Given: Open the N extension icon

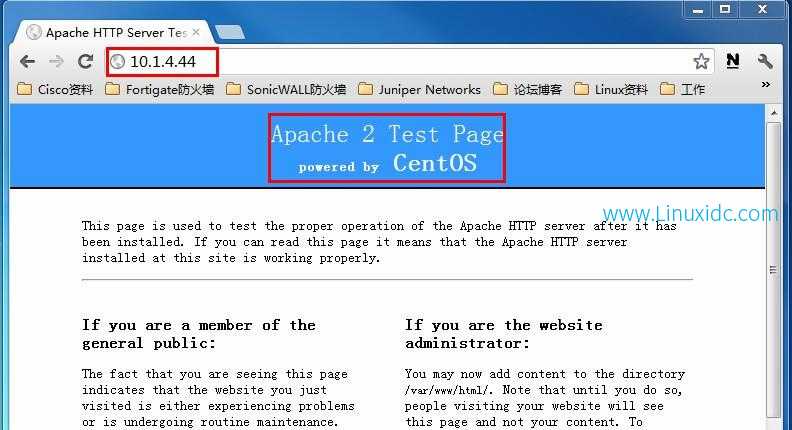Looking at the screenshot, I should [732, 61].
